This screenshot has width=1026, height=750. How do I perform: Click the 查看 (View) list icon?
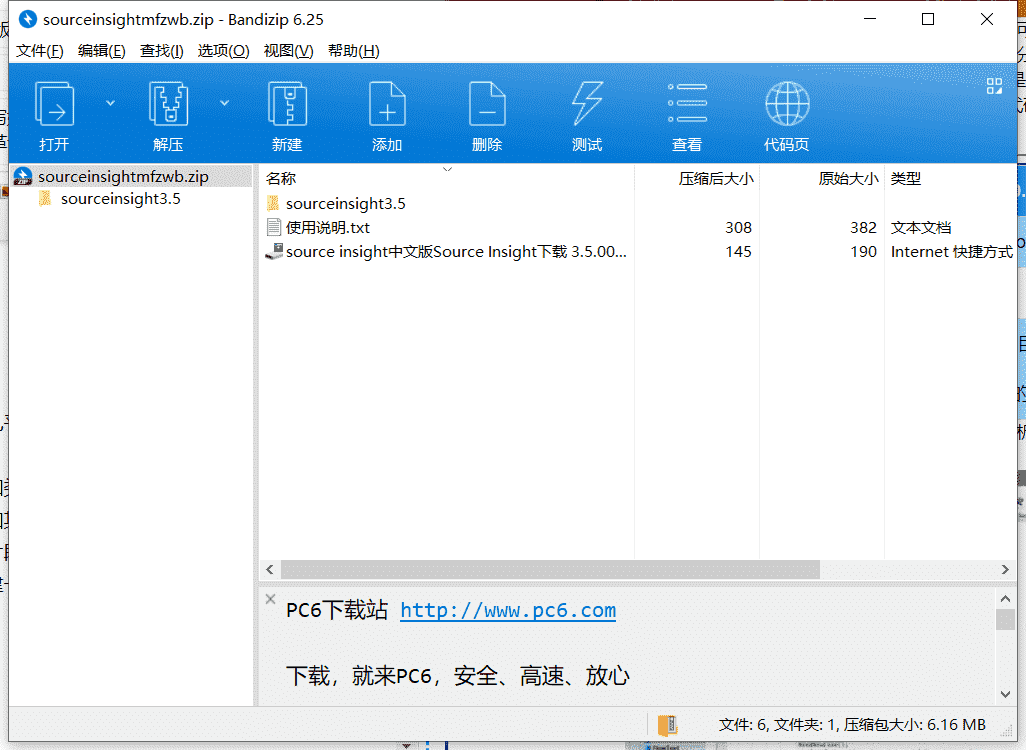click(687, 103)
